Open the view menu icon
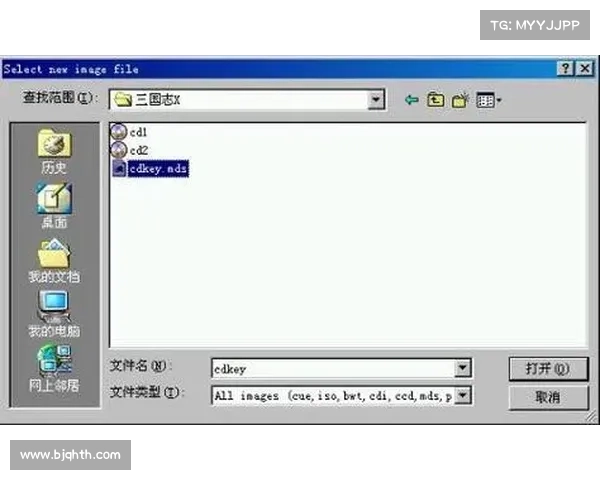The image size is (600, 480). [488, 100]
